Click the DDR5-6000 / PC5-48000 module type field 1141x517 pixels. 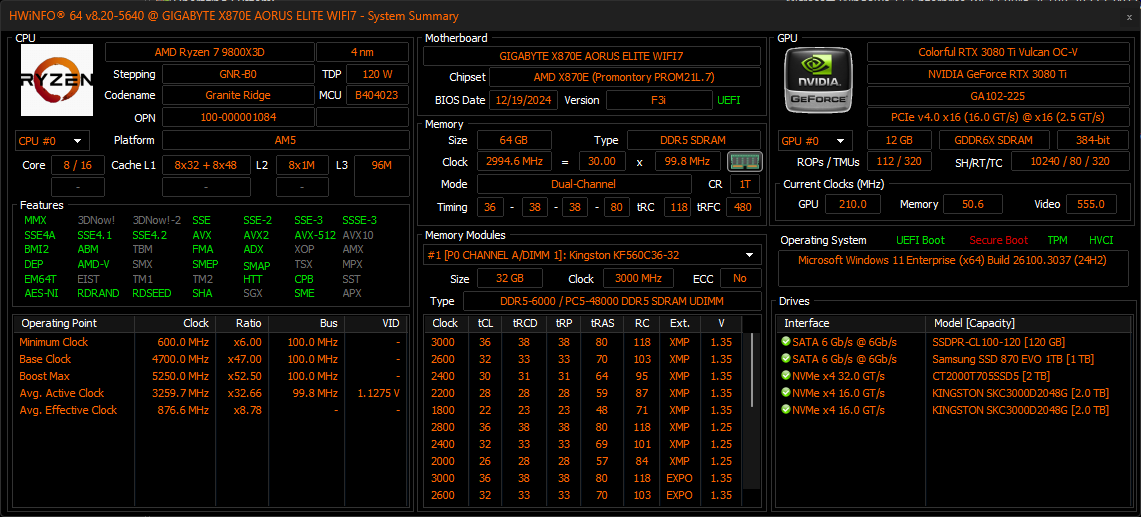point(612,301)
